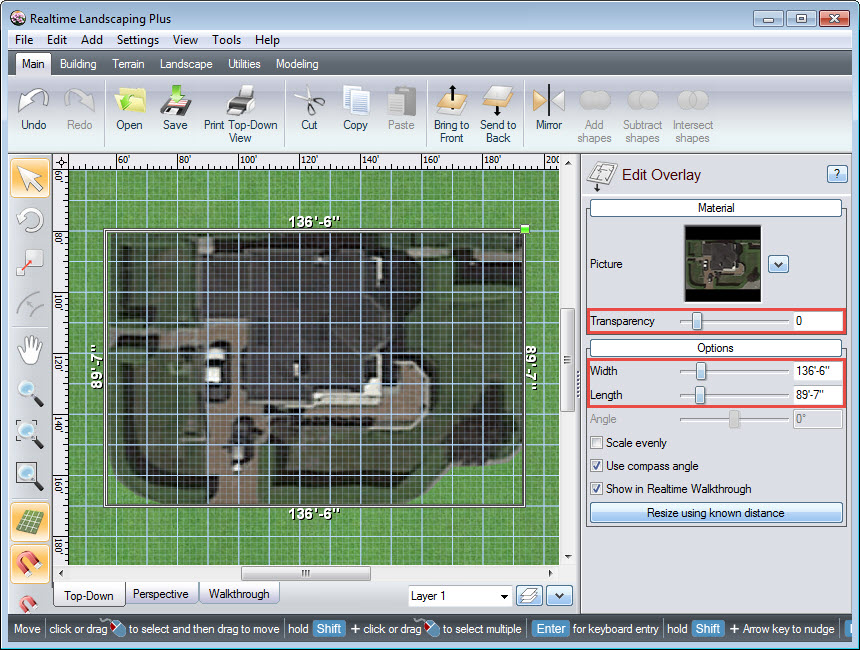The image size is (860, 650).
Task: Select the magnifier zoom tool
Action: [x=30, y=393]
